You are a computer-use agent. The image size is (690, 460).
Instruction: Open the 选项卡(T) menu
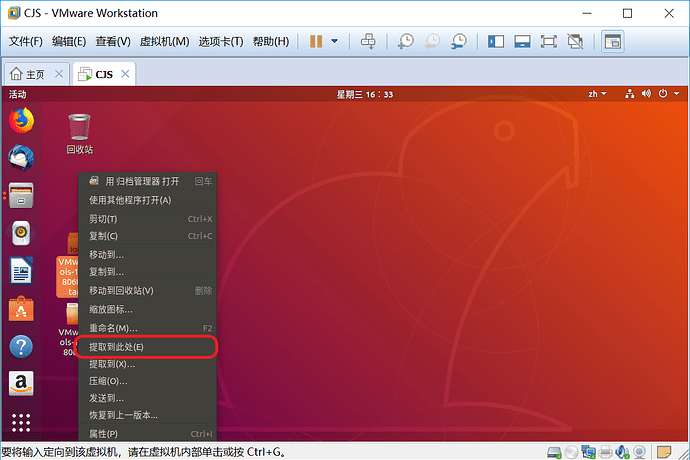click(220, 41)
